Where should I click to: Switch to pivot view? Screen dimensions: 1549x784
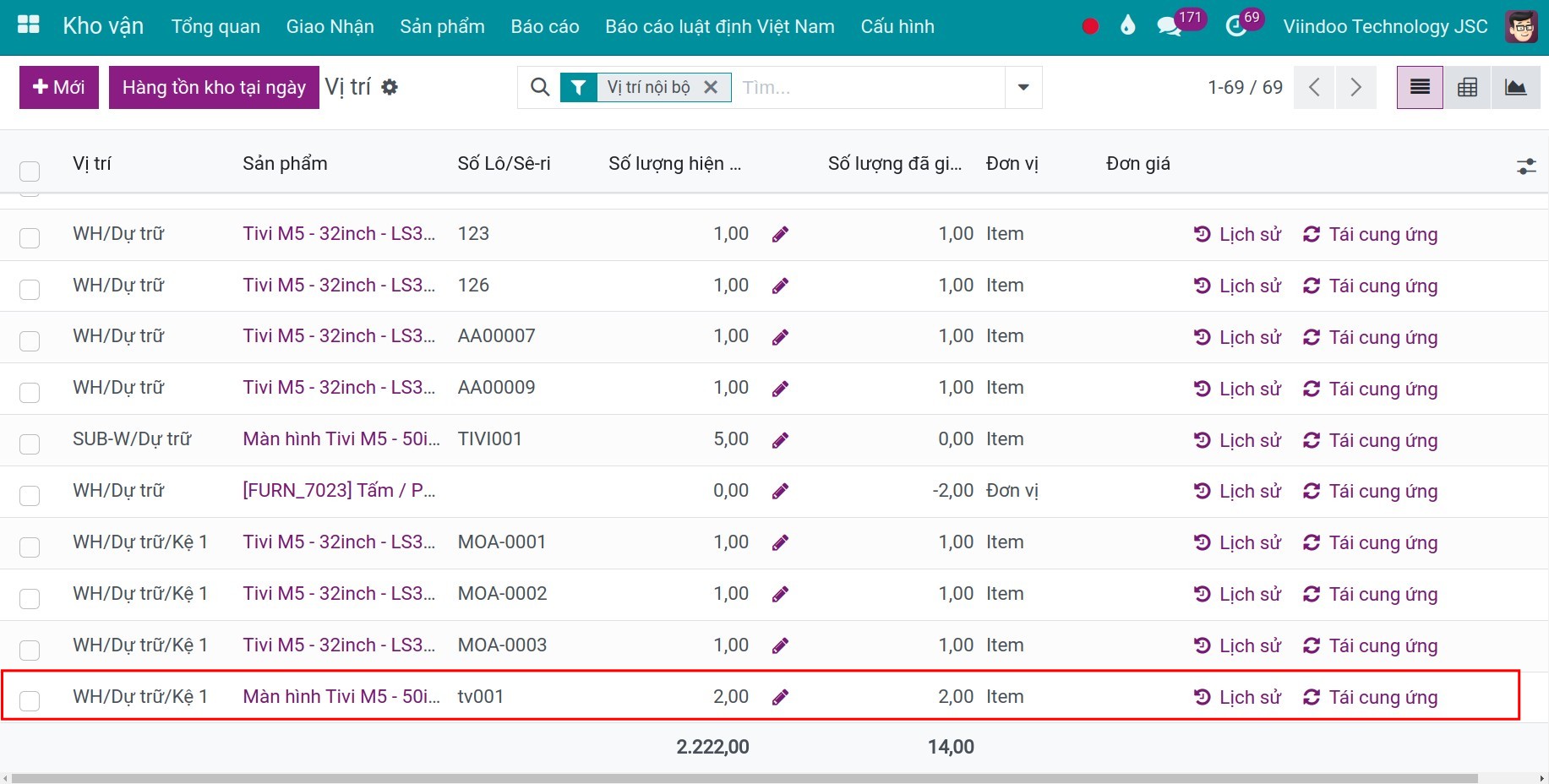click(x=1468, y=87)
